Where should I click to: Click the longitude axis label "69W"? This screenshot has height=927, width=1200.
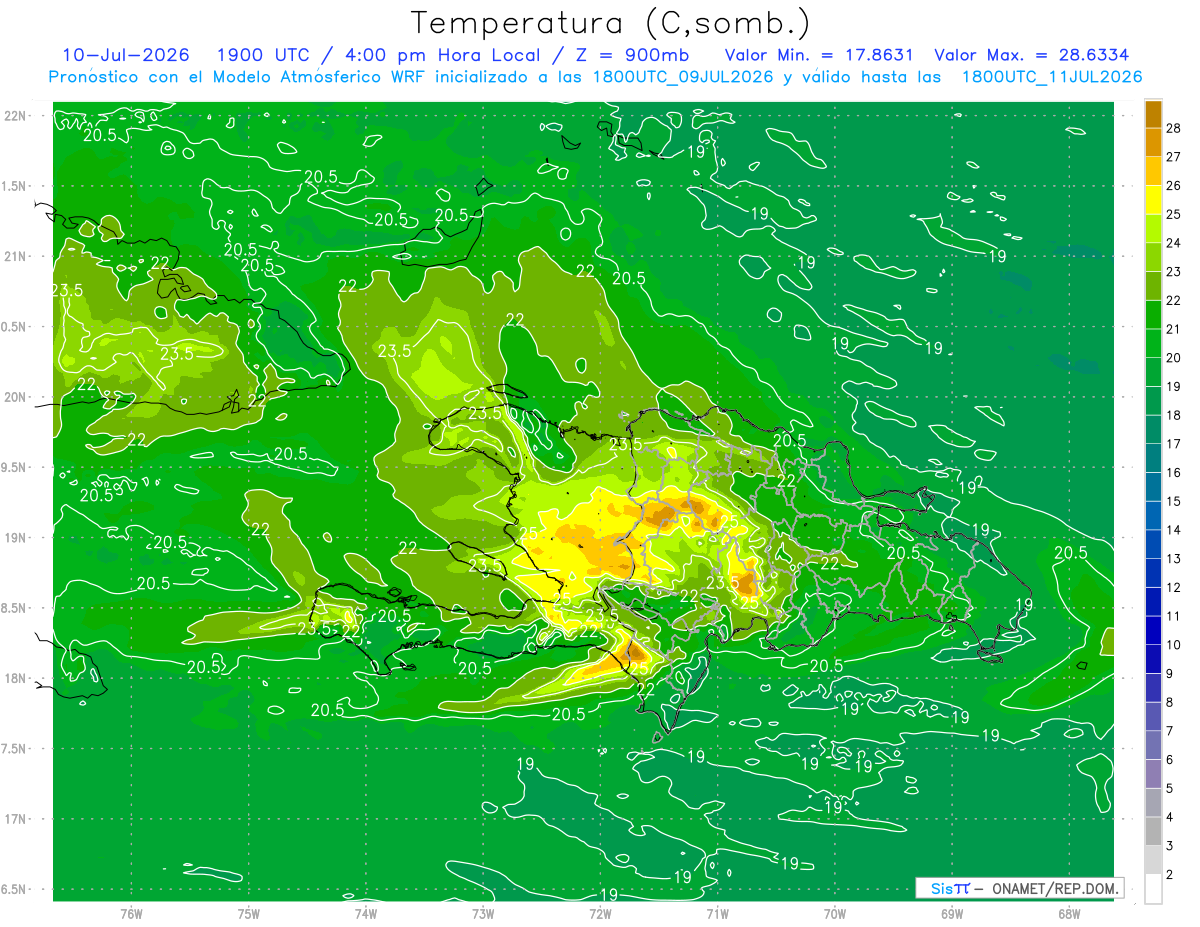pos(952,914)
